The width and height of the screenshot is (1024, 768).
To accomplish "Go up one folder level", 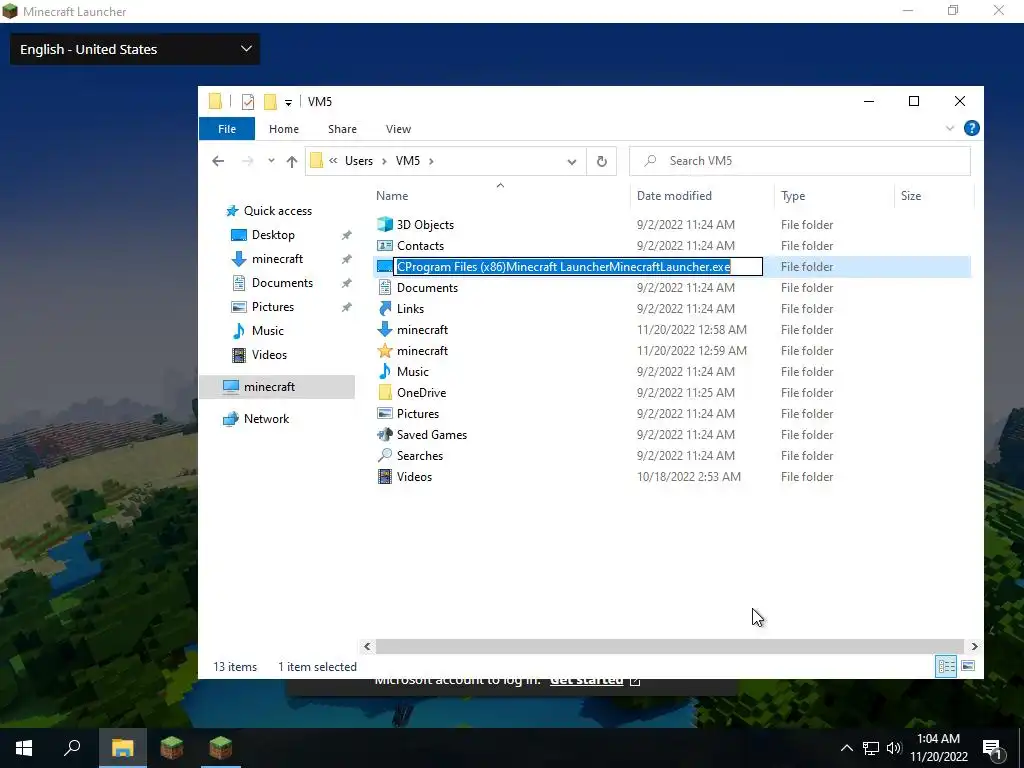I will click(x=292, y=161).
